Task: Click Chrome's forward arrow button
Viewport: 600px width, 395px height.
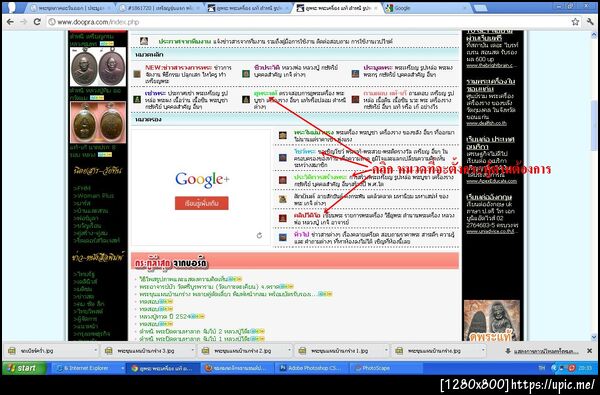Action: point(24,22)
